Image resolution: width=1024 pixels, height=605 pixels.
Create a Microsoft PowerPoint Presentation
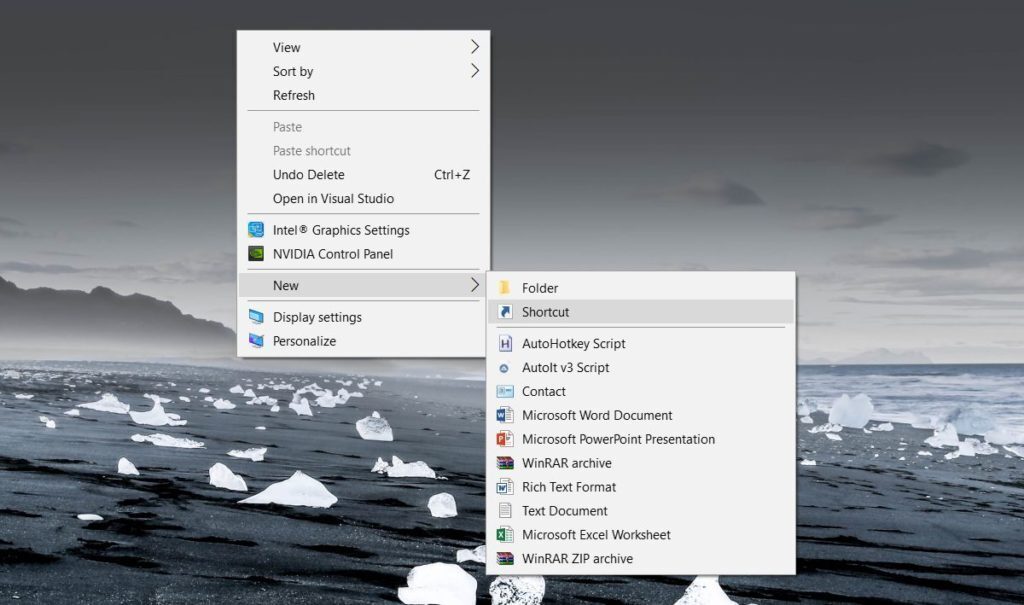point(617,439)
